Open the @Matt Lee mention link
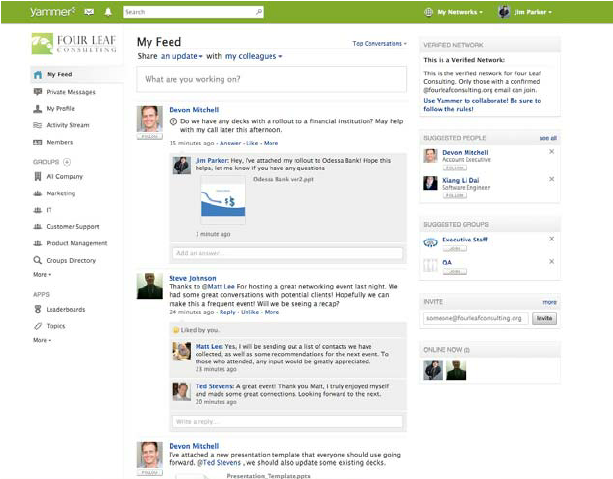The height and width of the screenshot is (479, 613). (x=218, y=286)
